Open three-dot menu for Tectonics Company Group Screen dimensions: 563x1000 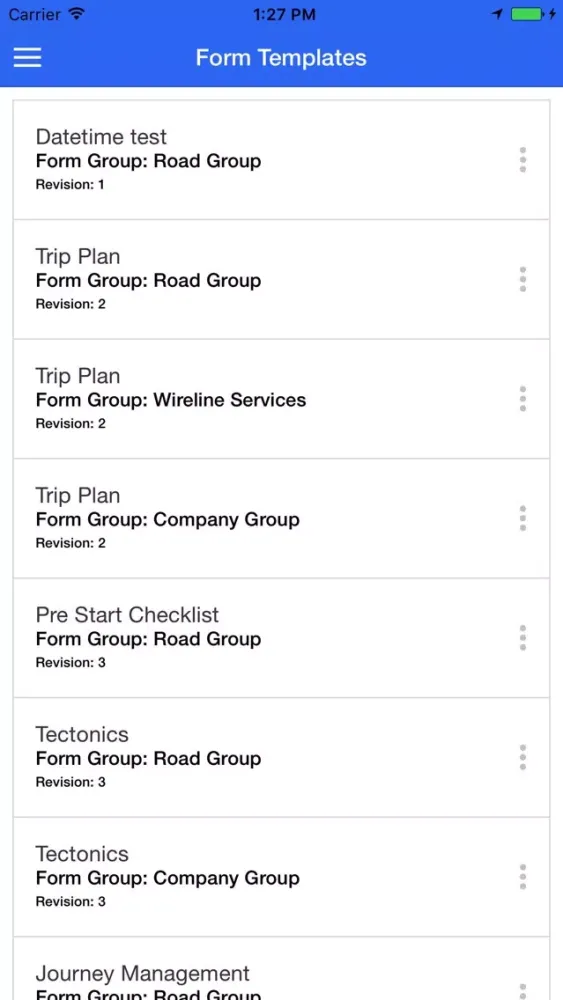523,877
